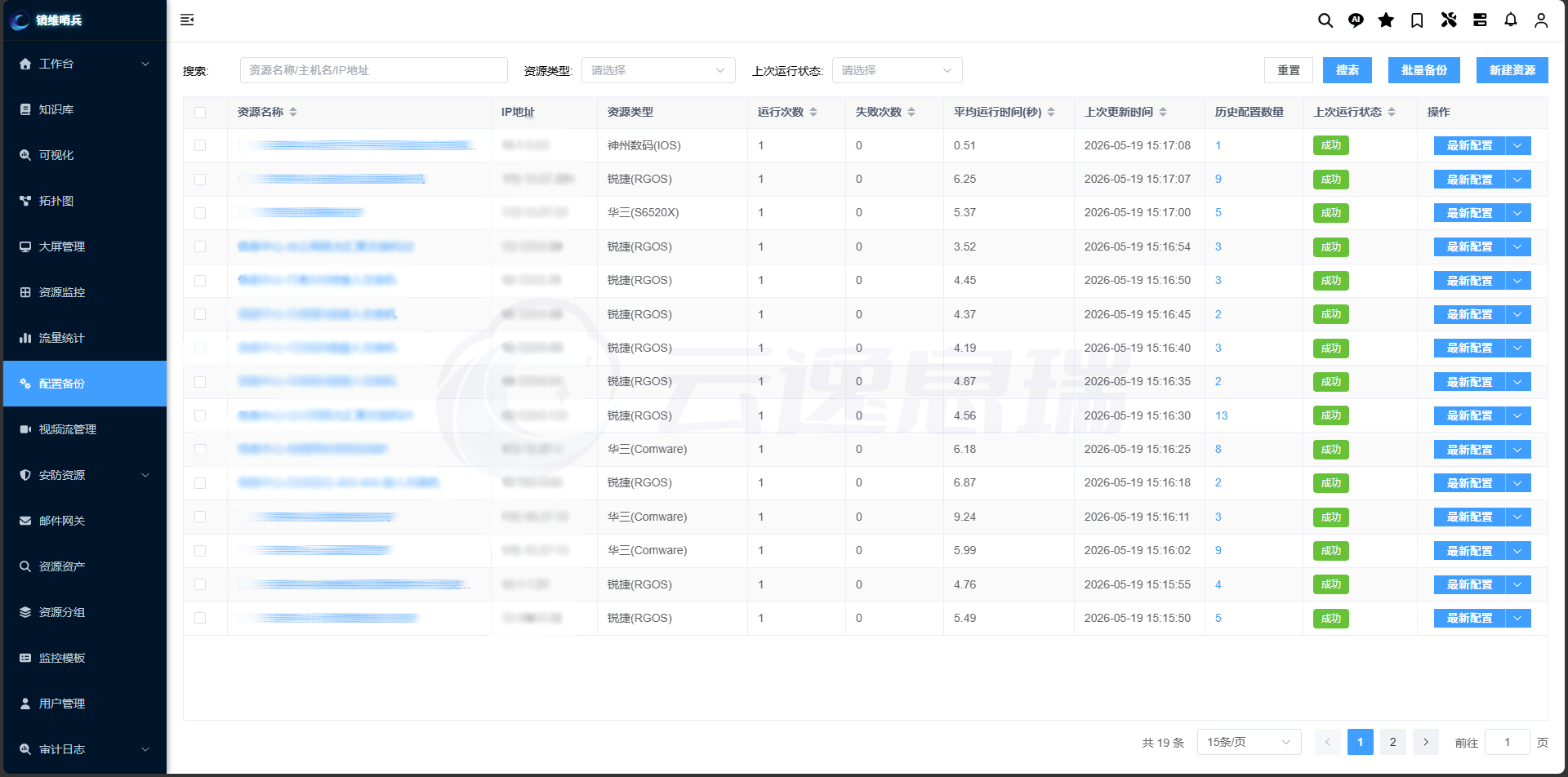Click the blue 搜索 button
Image resolution: width=1568 pixels, height=777 pixels.
[1347, 70]
